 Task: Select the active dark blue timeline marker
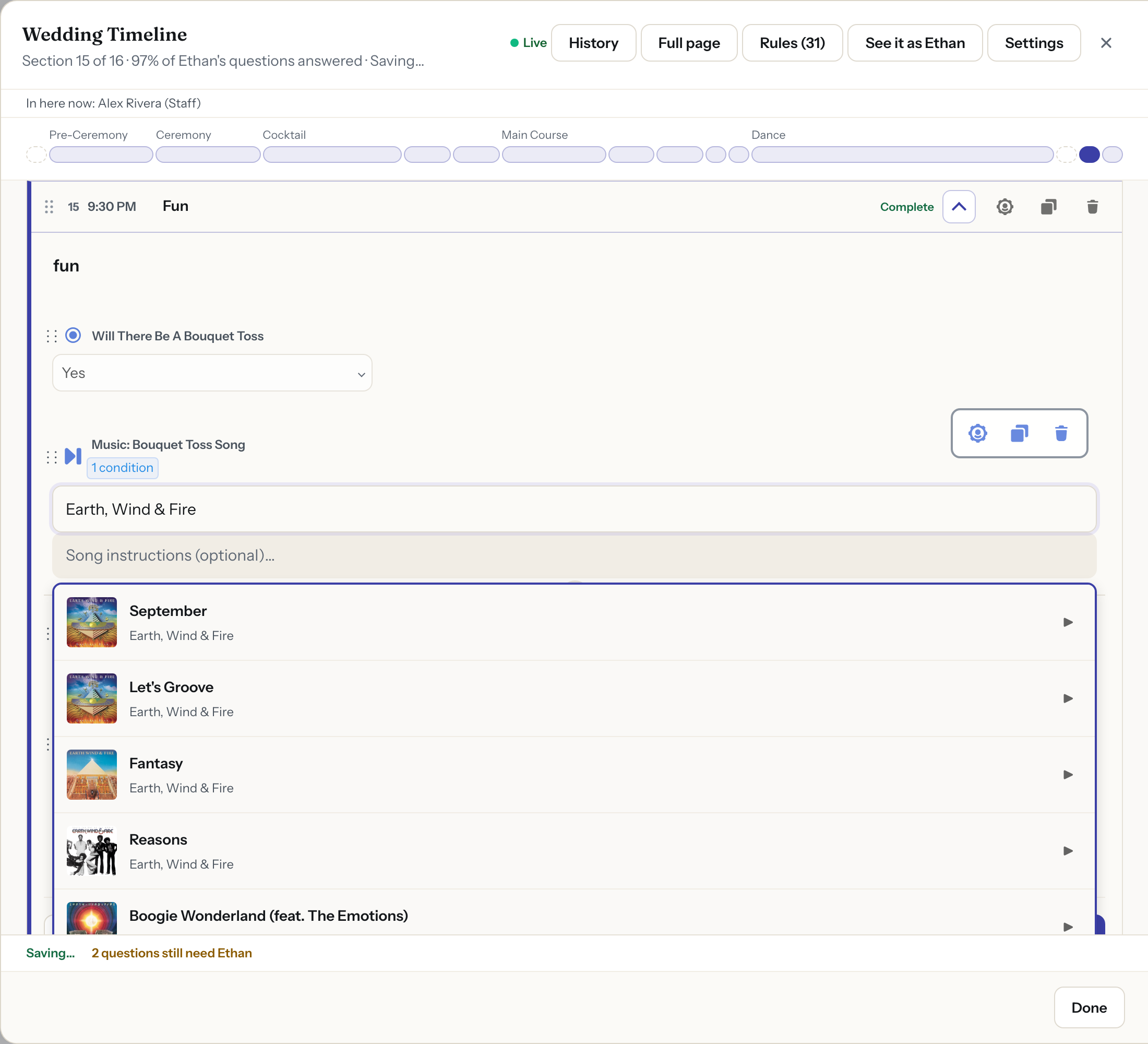click(x=1089, y=155)
